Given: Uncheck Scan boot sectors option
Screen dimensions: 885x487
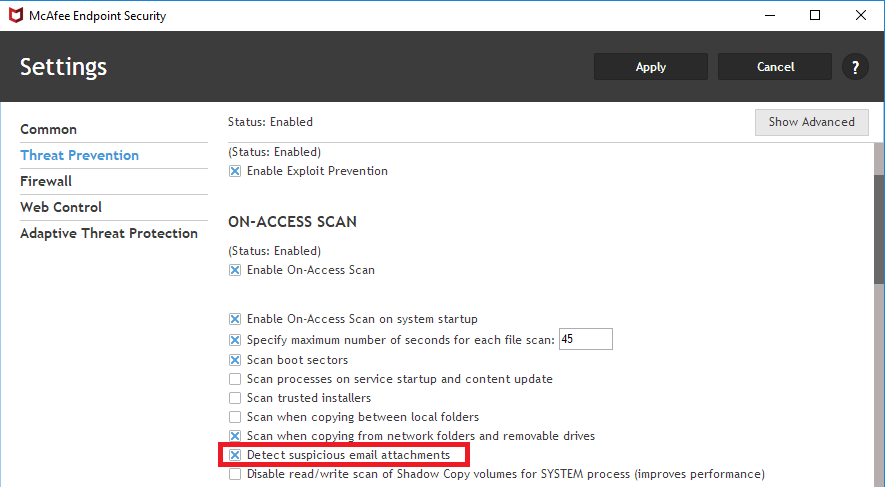Looking at the screenshot, I should (235, 360).
